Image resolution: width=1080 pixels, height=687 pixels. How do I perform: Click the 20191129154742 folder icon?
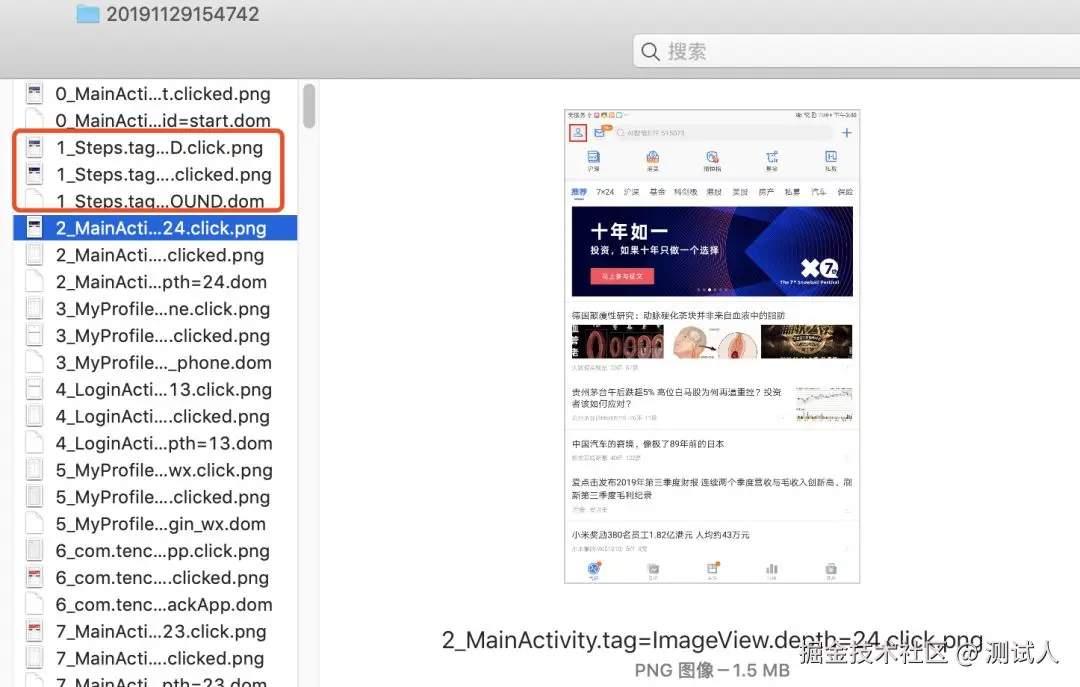87,14
